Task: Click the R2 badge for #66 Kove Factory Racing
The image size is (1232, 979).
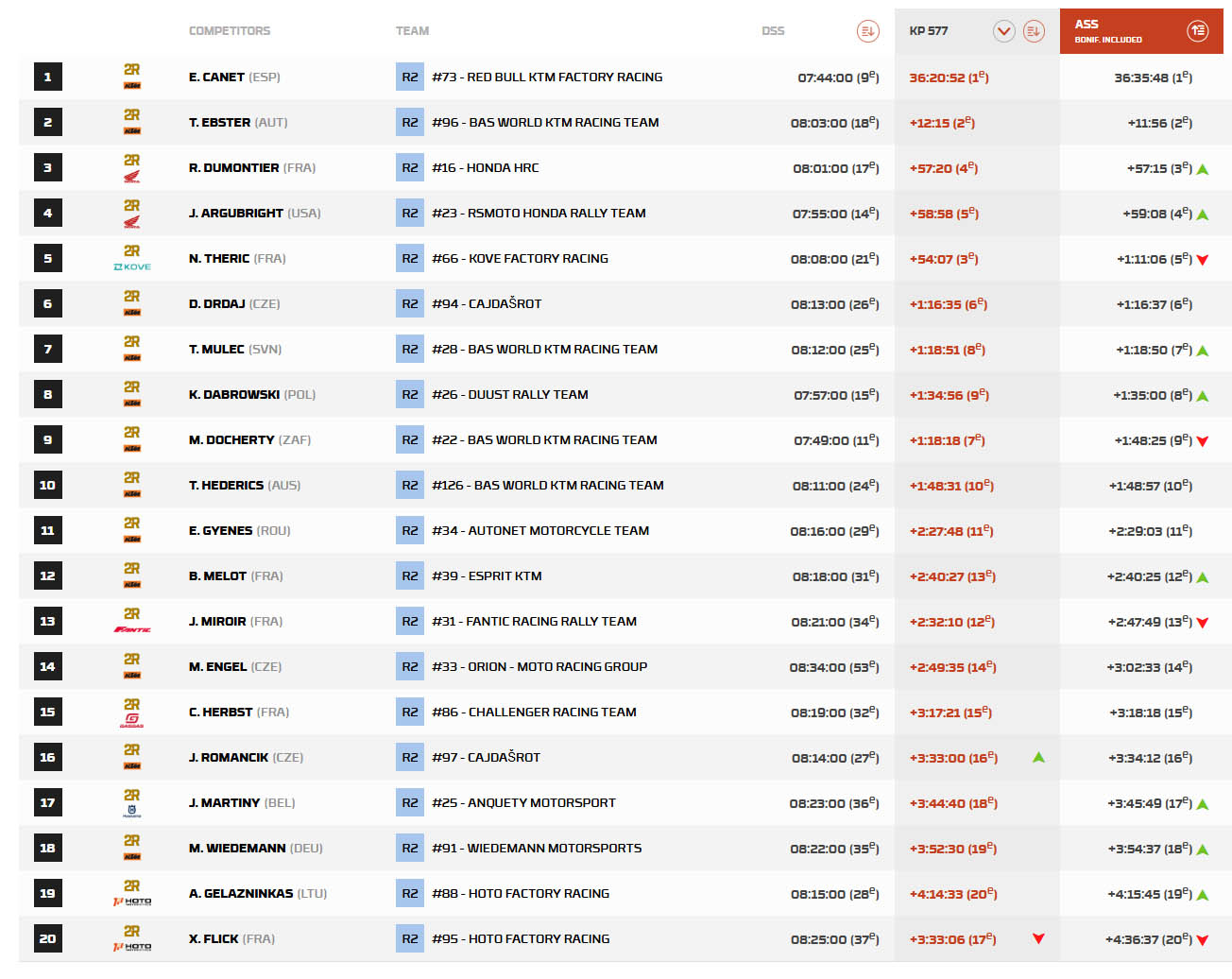Action: point(409,259)
